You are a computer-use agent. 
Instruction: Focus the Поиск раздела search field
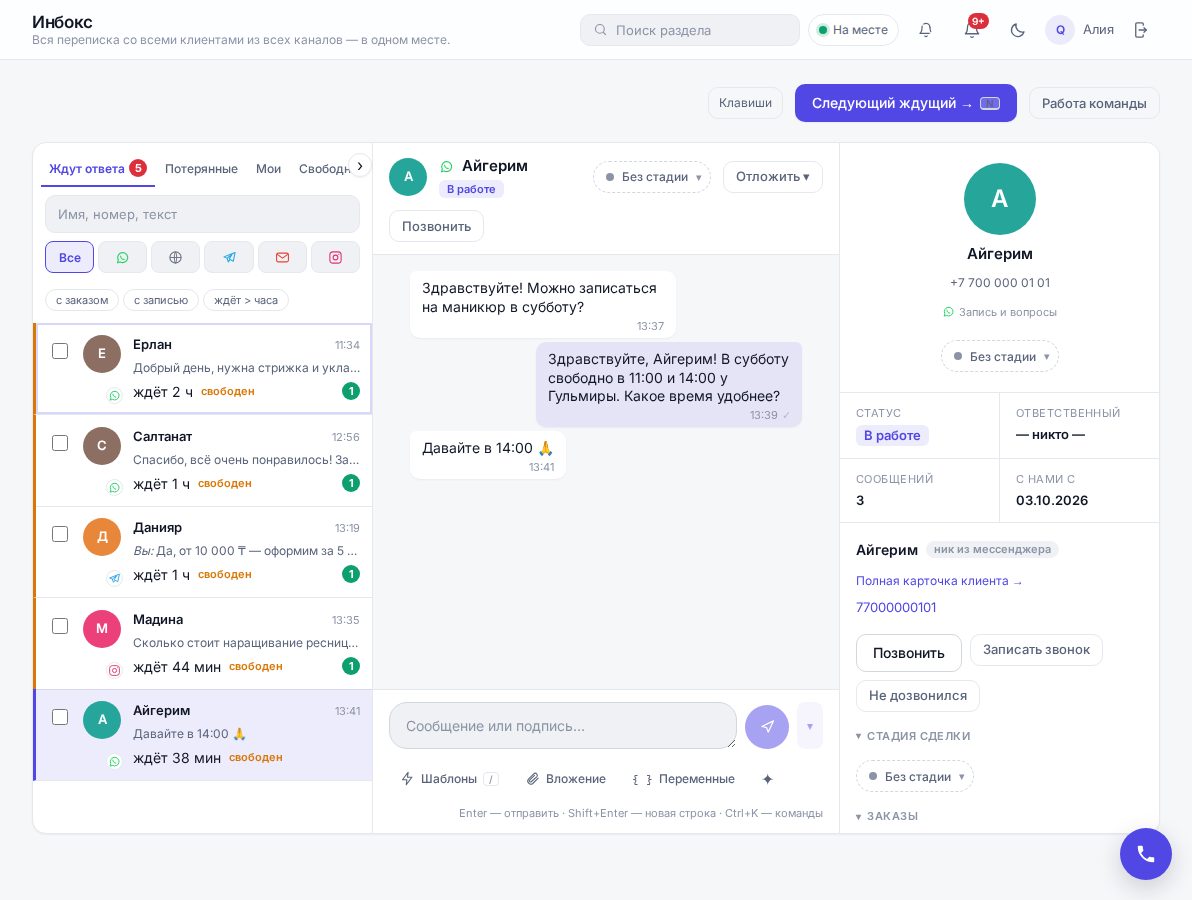tap(690, 30)
